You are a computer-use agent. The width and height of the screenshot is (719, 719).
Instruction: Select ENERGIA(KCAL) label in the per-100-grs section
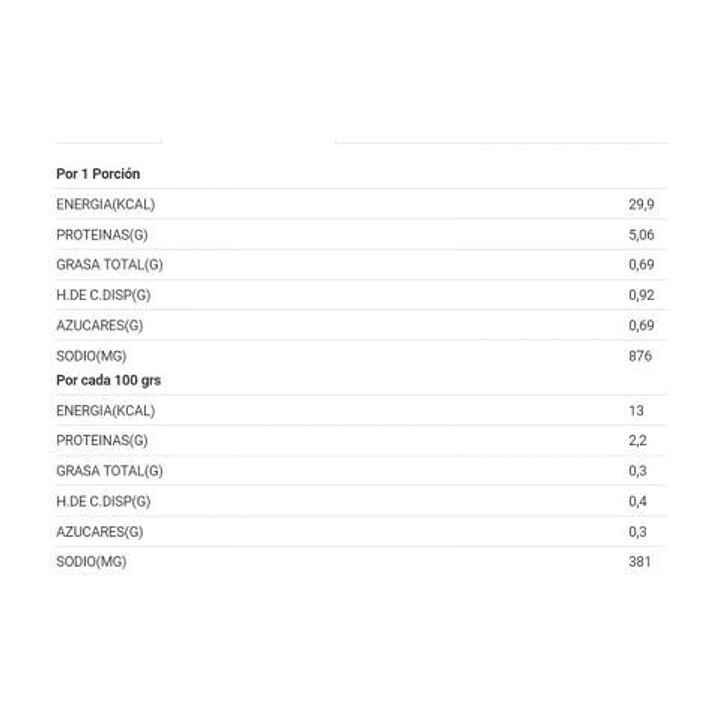click(x=105, y=411)
